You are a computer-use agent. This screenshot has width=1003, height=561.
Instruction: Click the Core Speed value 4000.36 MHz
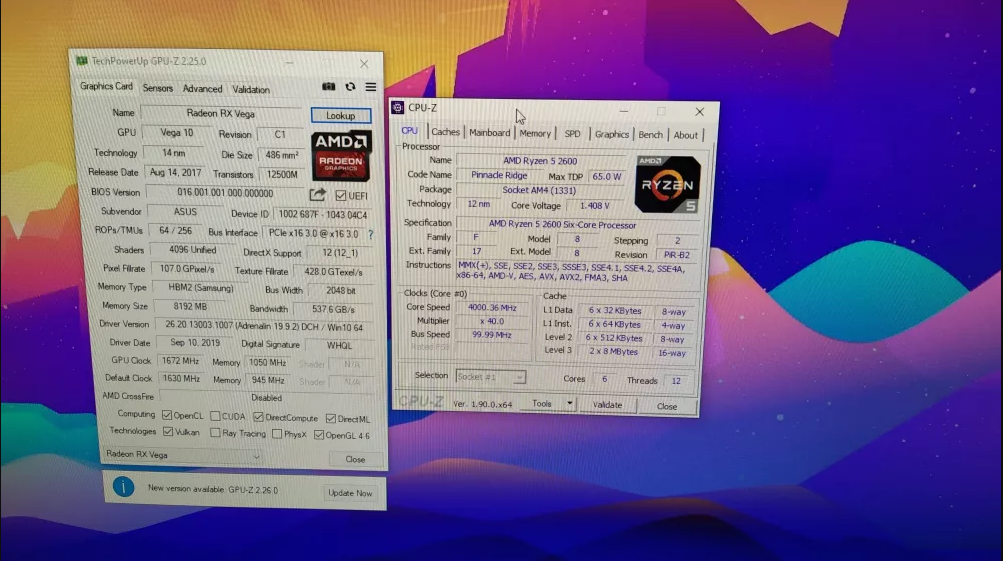click(492, 308)
